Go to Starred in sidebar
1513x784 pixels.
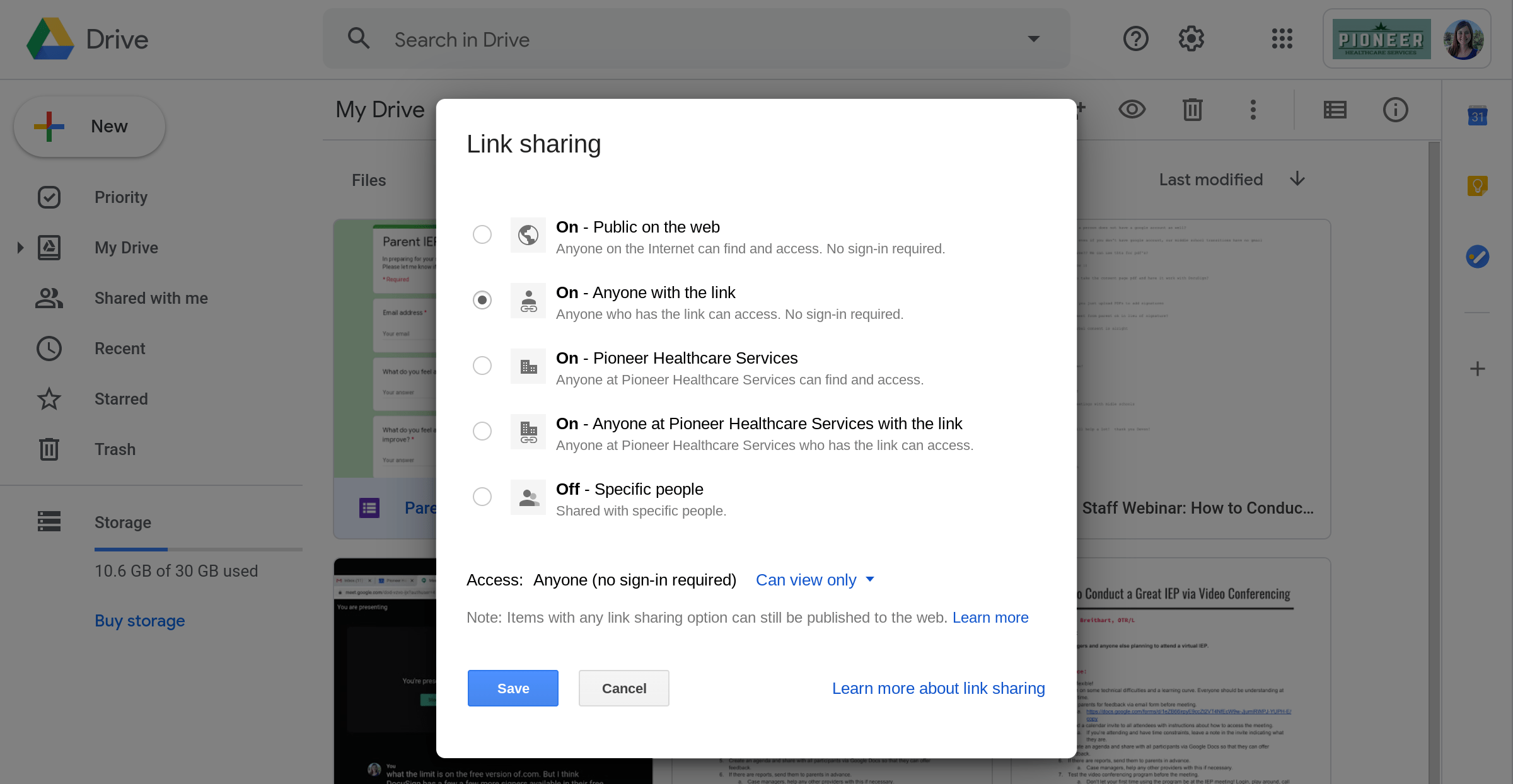click(x=121, y=399)
